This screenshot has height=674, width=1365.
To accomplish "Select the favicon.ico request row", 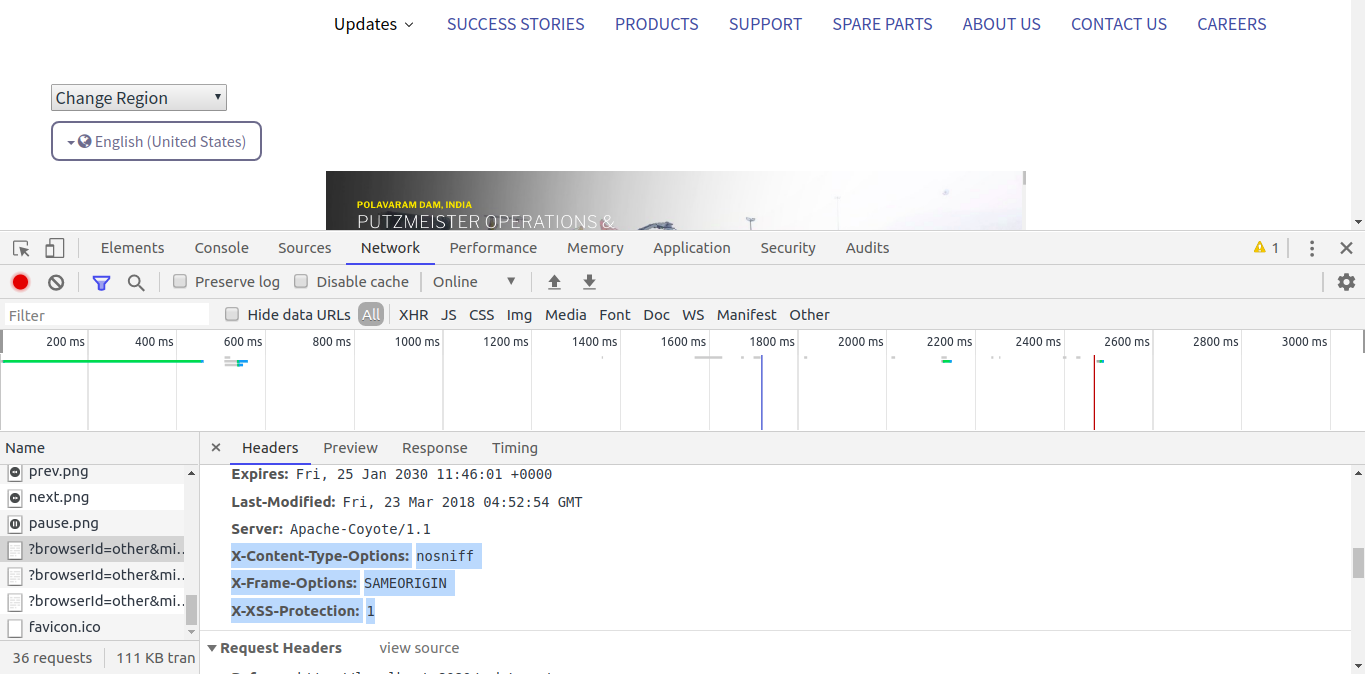I will click(92, 627).
